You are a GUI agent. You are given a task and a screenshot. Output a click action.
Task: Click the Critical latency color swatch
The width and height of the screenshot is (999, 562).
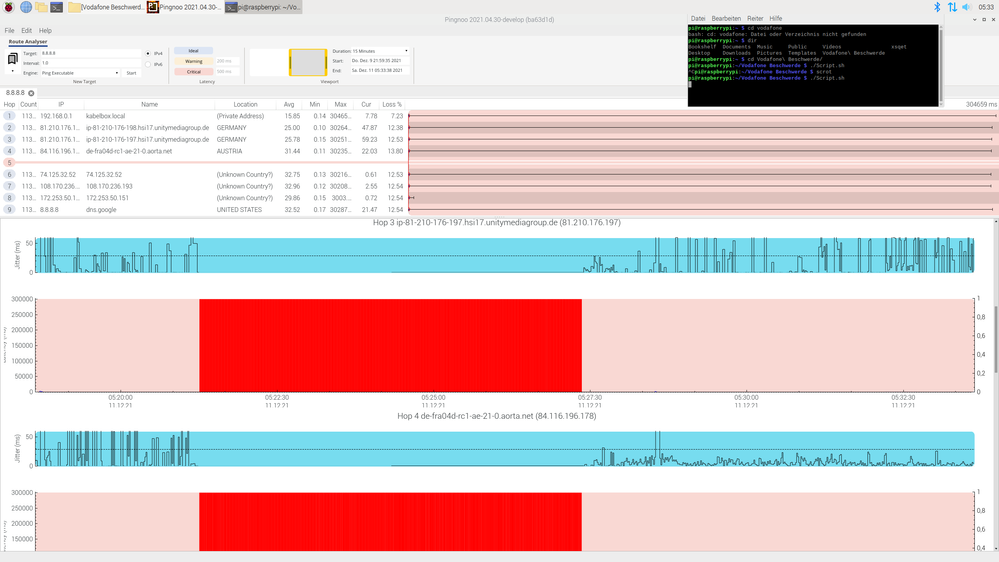point(194,72)
